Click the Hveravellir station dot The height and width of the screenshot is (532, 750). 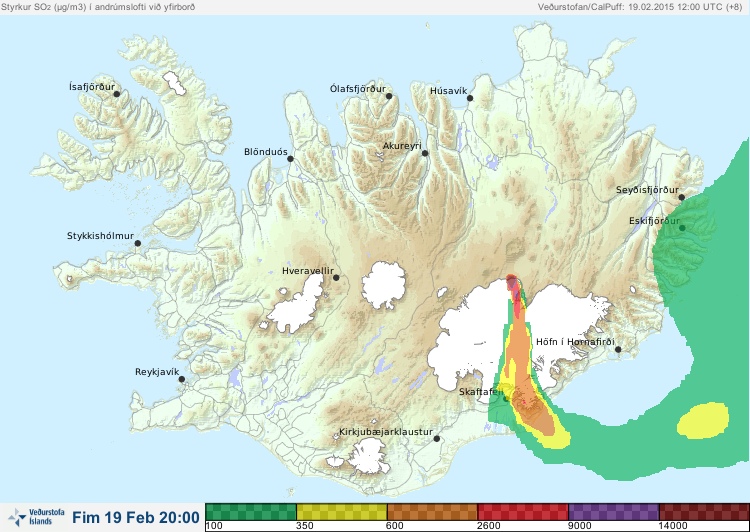[336, 277]
